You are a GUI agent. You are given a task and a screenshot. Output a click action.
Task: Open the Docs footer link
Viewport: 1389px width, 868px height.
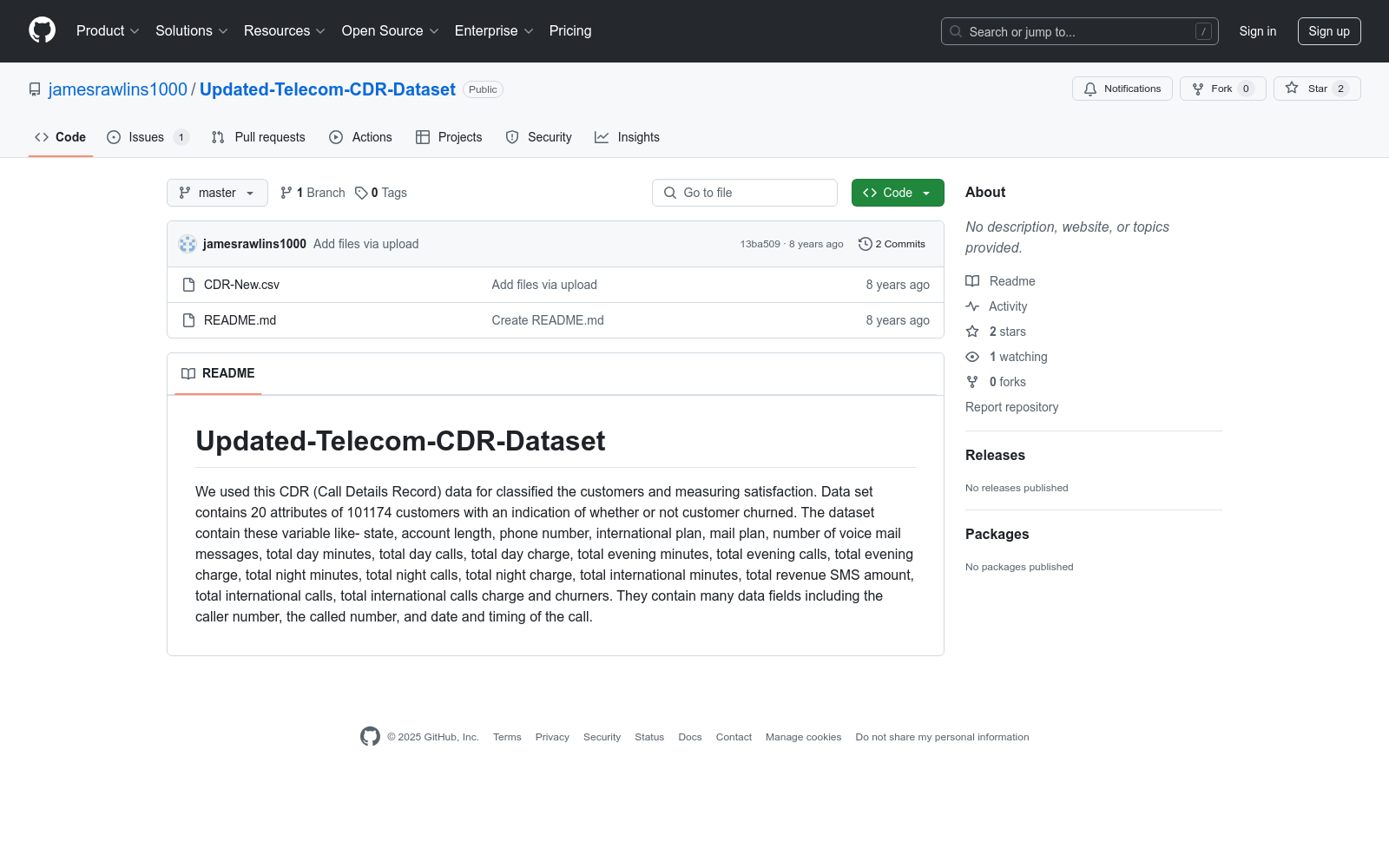click(690, 737)
